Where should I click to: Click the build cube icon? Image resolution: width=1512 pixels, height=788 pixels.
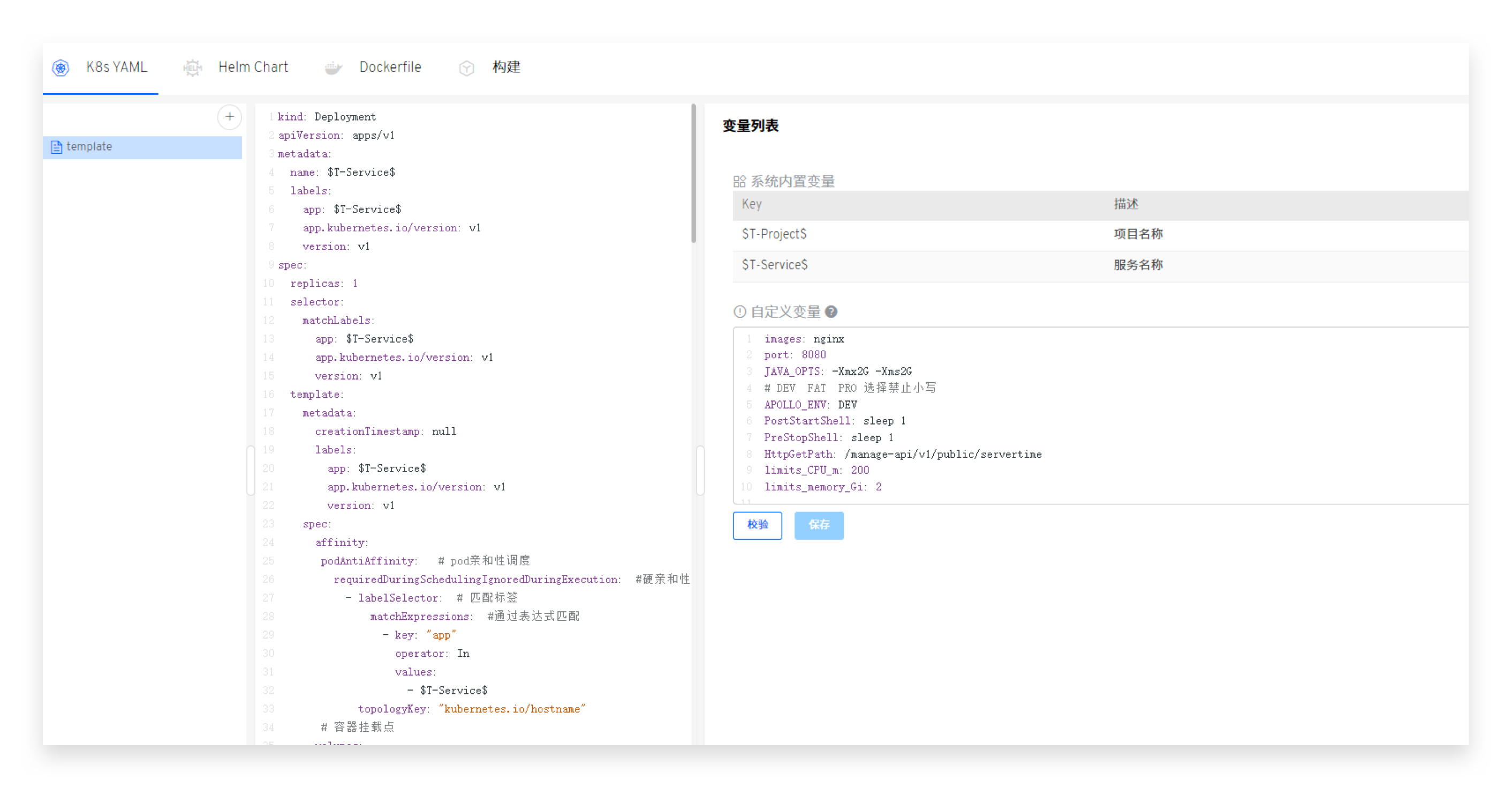[466, 68]
